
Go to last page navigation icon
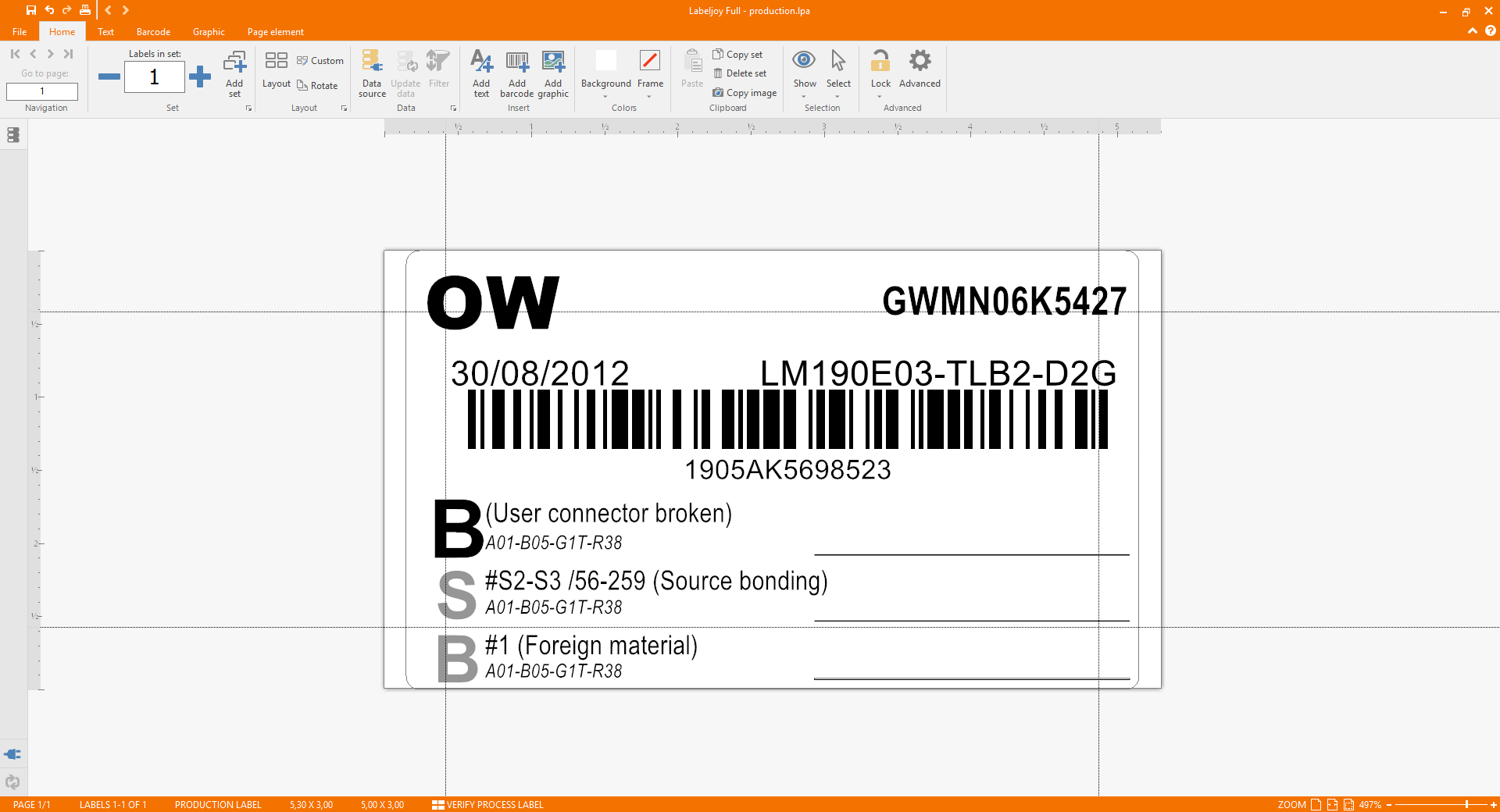pos(68,54)
